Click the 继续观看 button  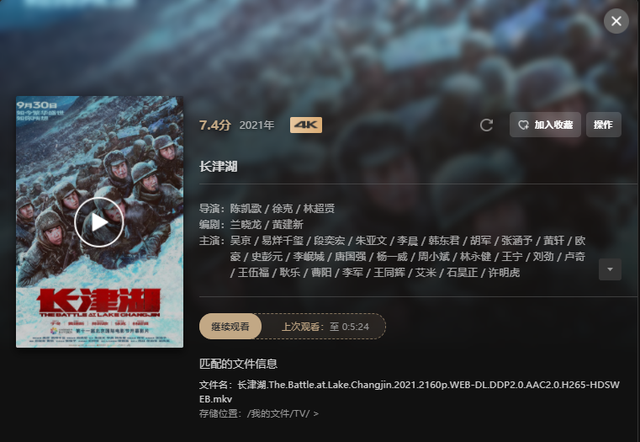coord(230,326)
